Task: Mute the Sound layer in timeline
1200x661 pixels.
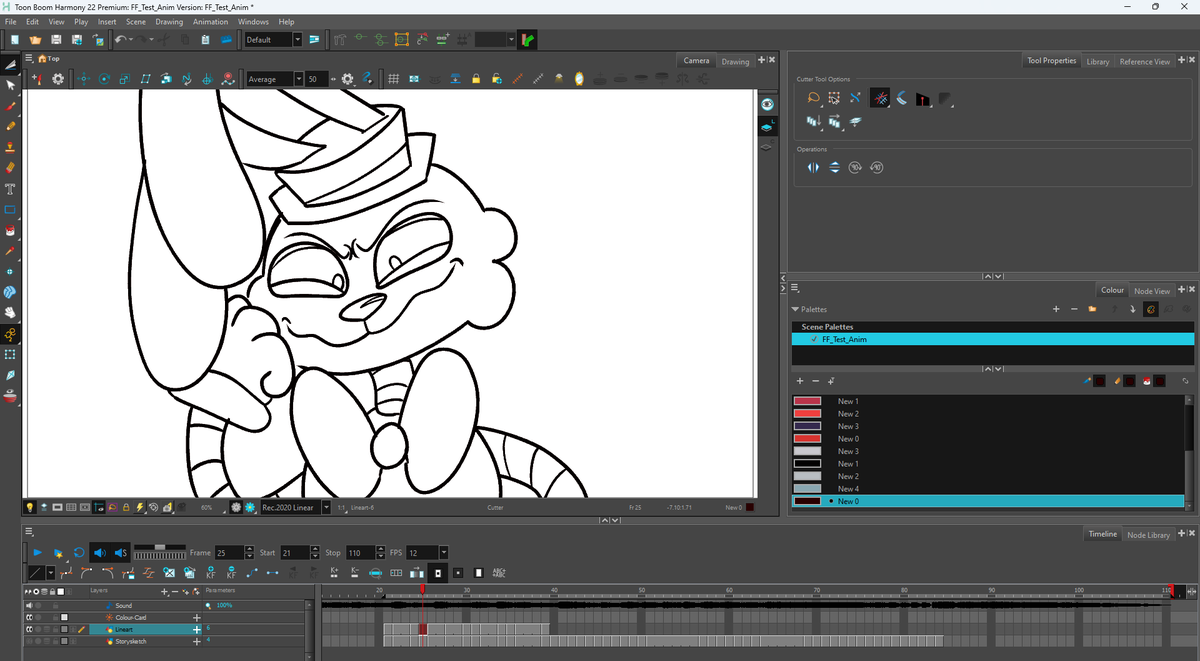Action: (28, 606)
